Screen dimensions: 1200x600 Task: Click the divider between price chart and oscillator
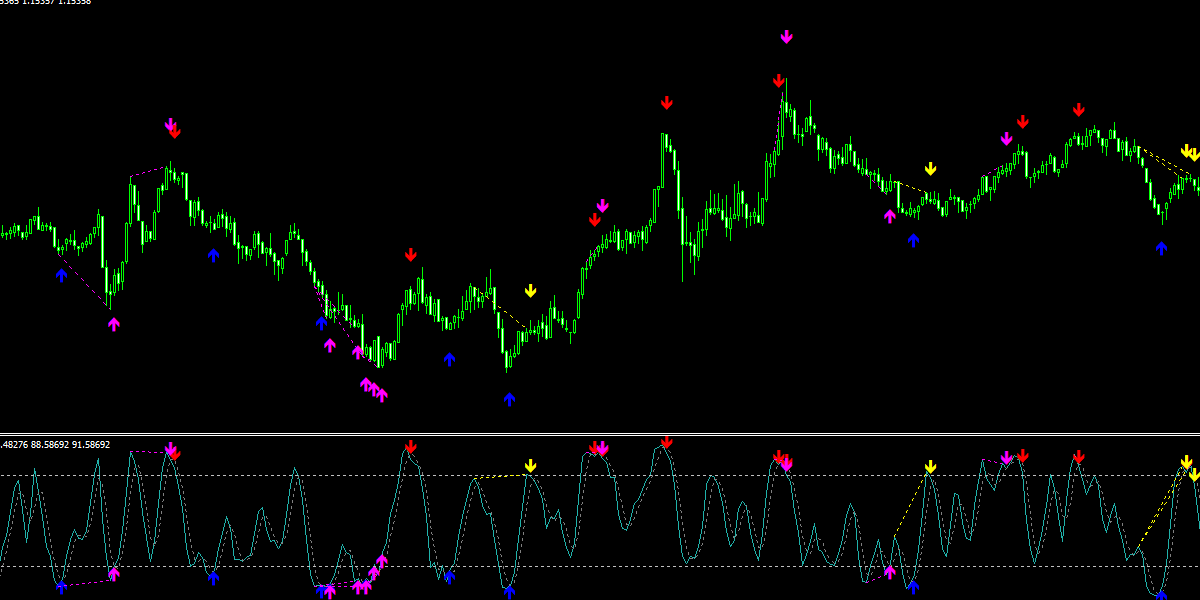pos(600,434)
